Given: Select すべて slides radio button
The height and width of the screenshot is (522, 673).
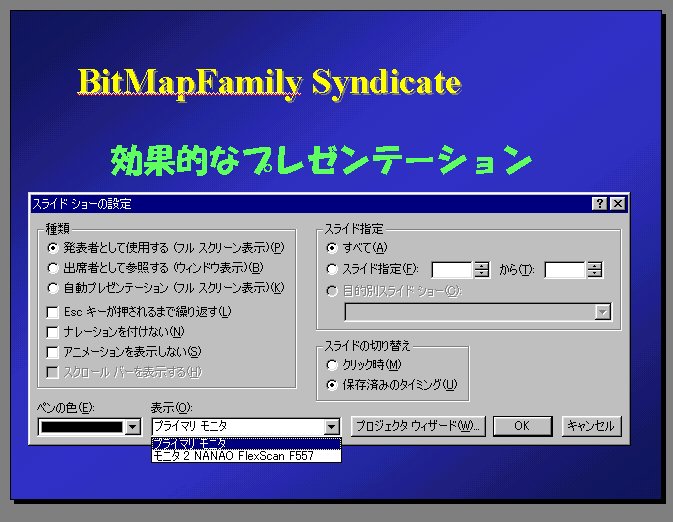Looking at the screenshot, I should coord(332,247).
